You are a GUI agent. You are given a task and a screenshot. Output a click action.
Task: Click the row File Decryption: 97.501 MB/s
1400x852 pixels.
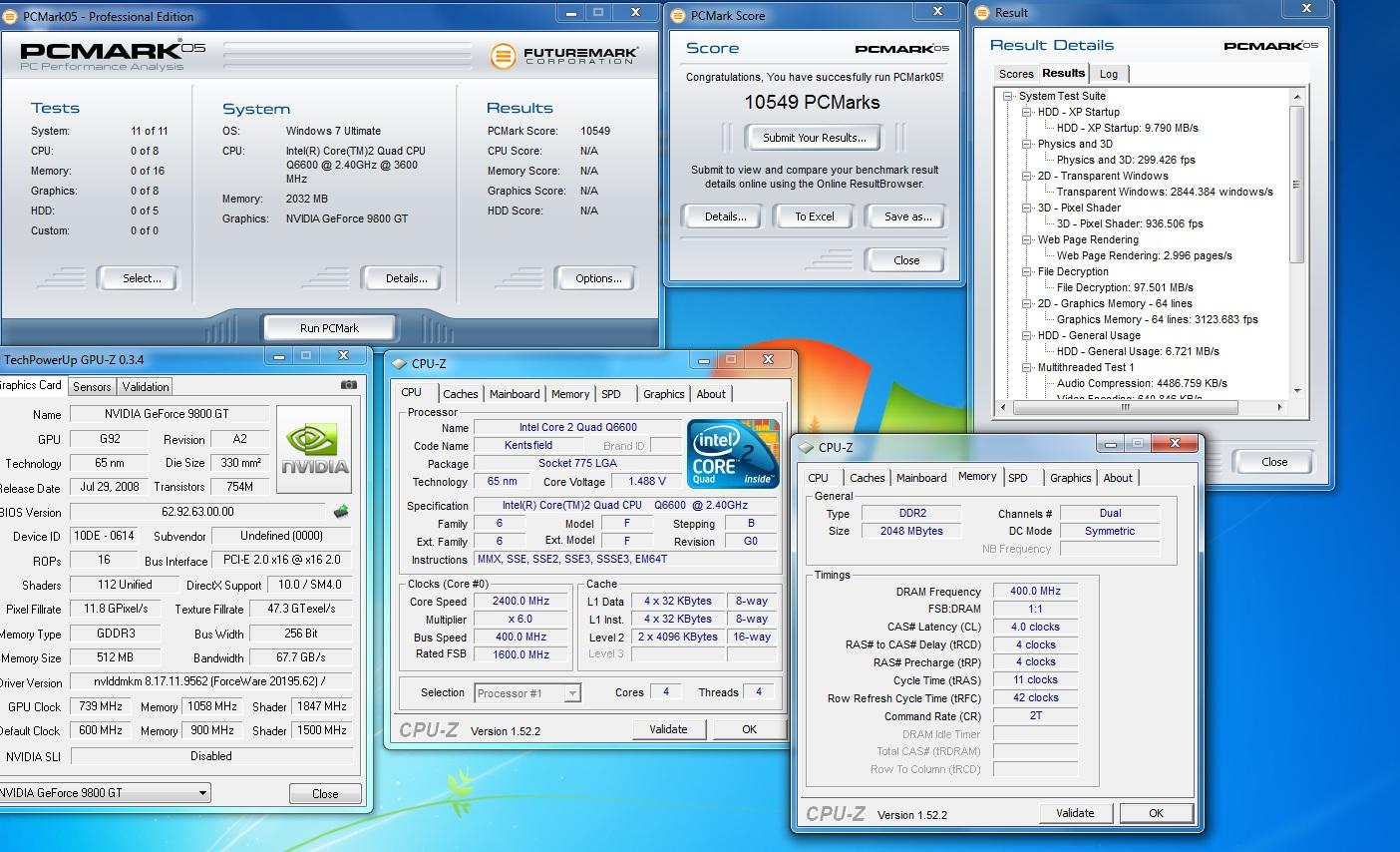click(x=1125, y=288)
